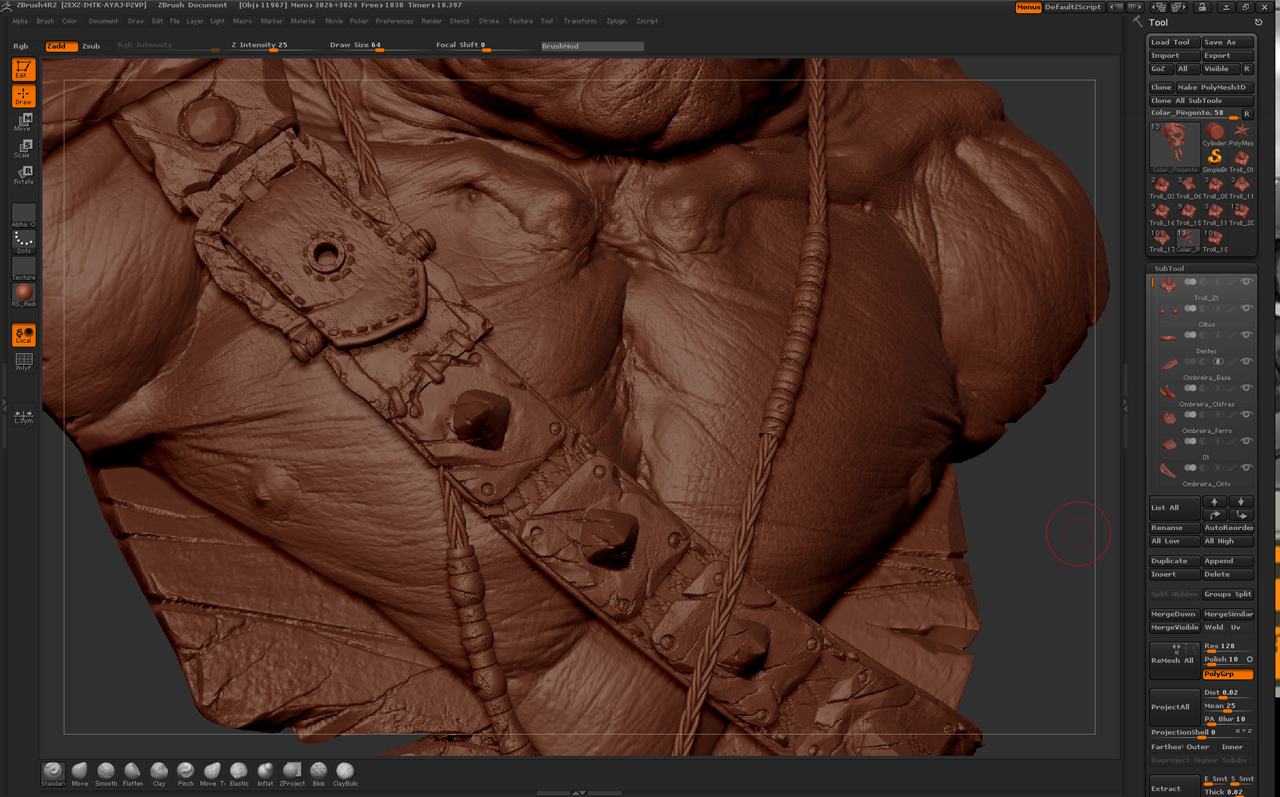Open the Menus toggle at top right

1028,7
